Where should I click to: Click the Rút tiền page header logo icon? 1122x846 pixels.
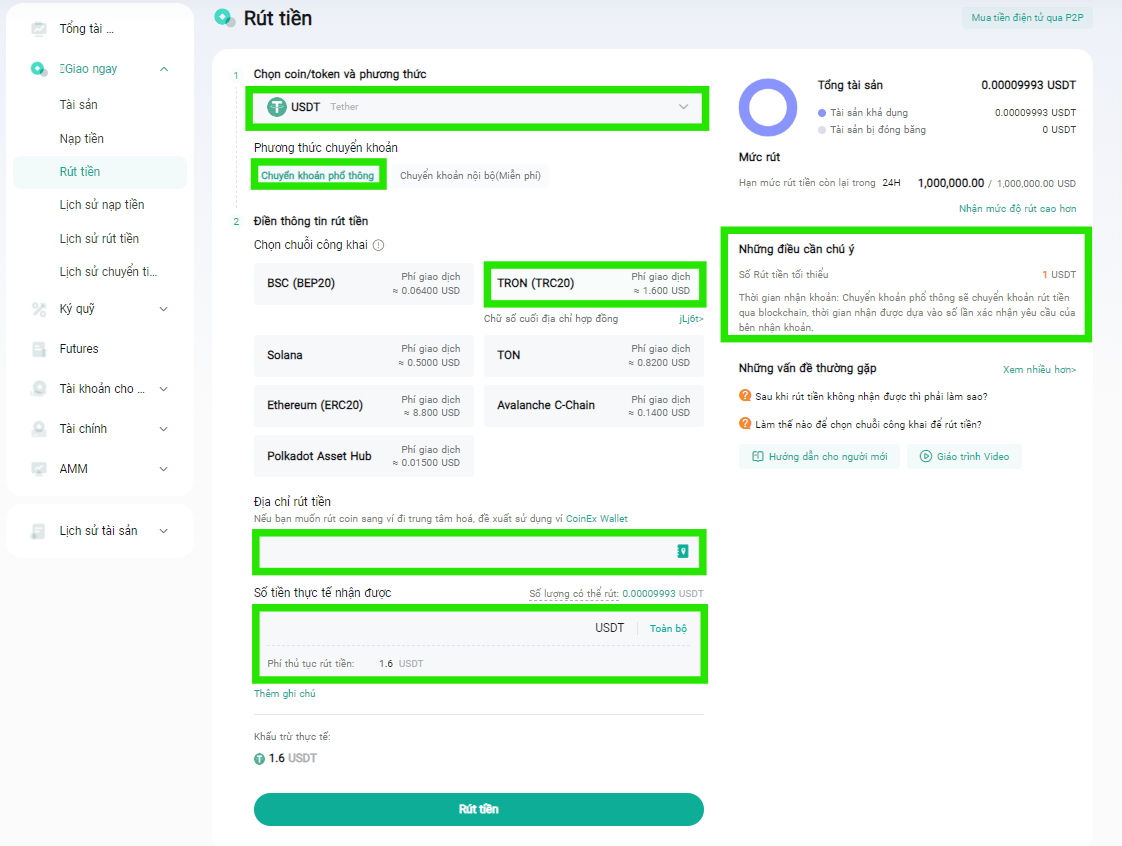(x=225, y=18)
